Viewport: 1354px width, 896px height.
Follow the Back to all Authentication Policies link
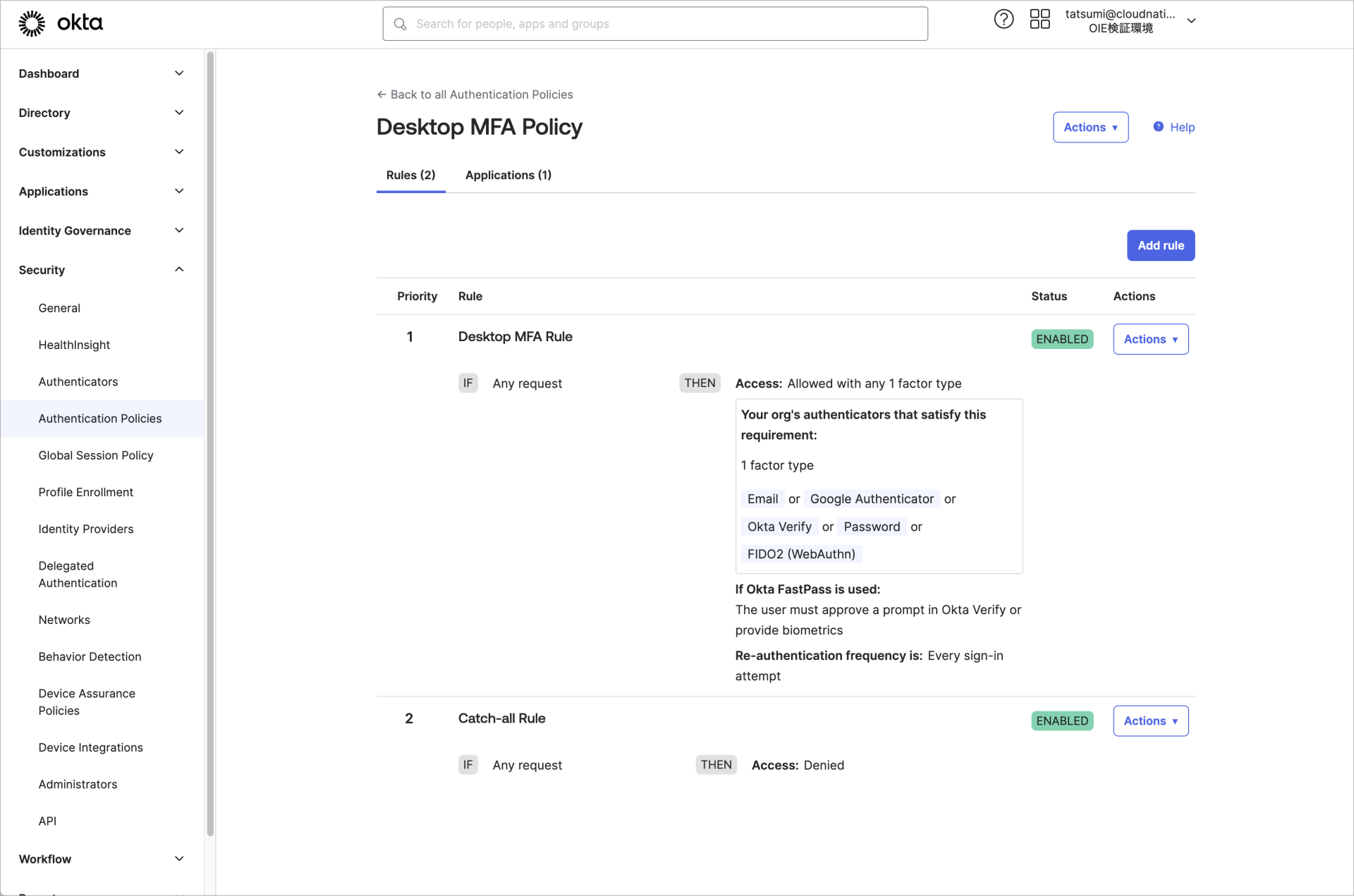pos(482,94)
